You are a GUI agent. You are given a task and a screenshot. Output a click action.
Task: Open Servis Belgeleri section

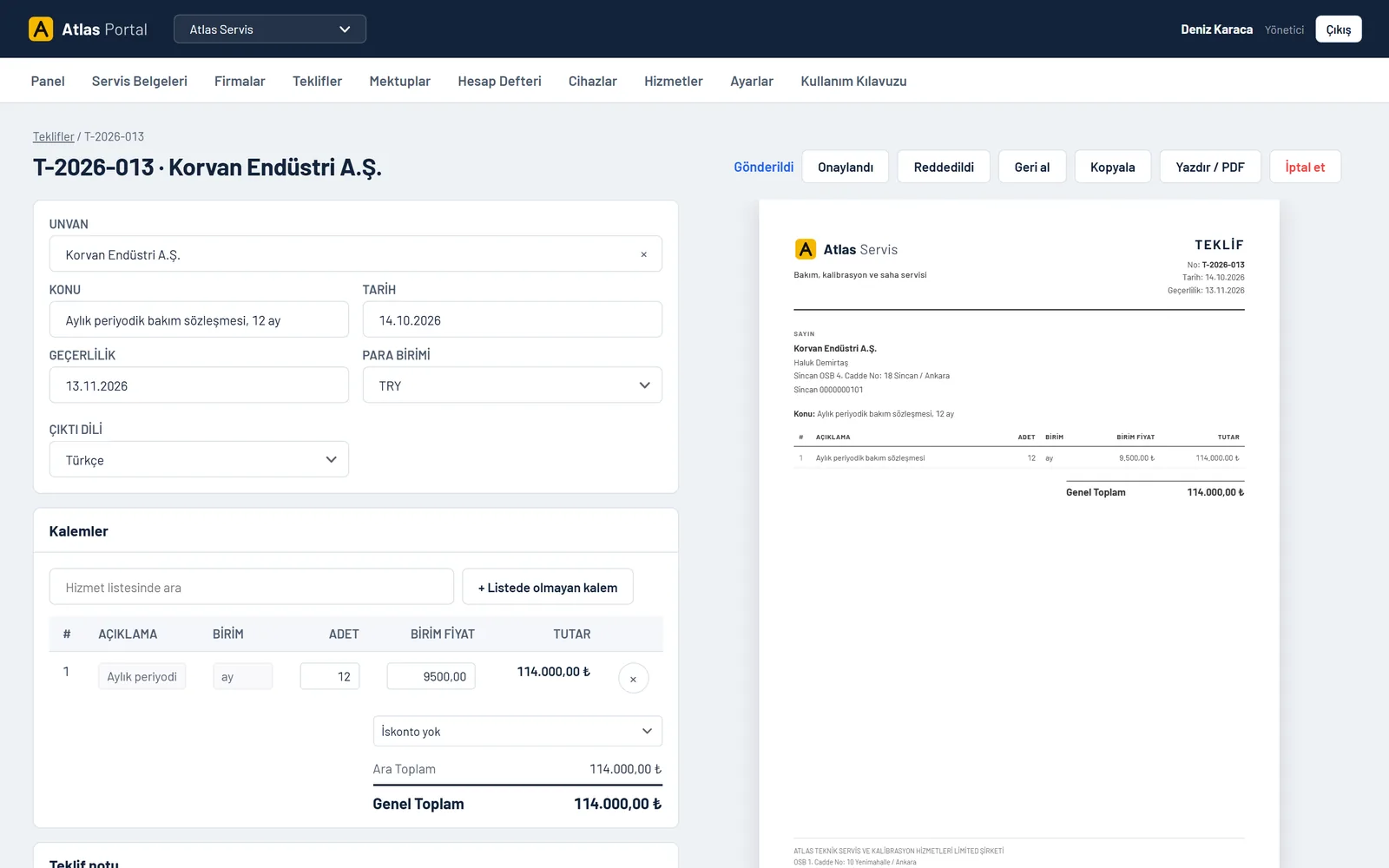[x=140, y=81]
